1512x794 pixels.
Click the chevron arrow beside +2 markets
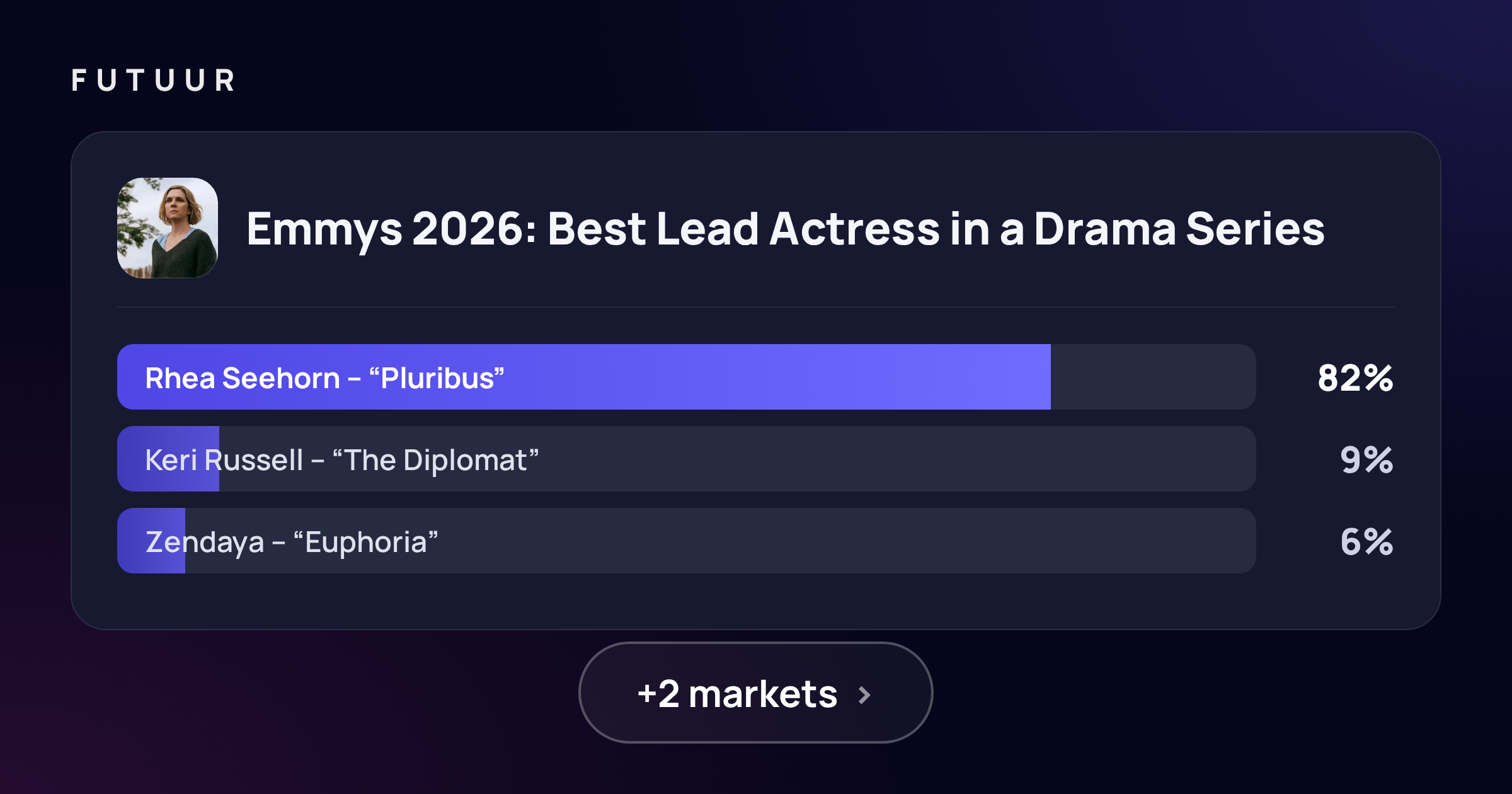point(864,695)
